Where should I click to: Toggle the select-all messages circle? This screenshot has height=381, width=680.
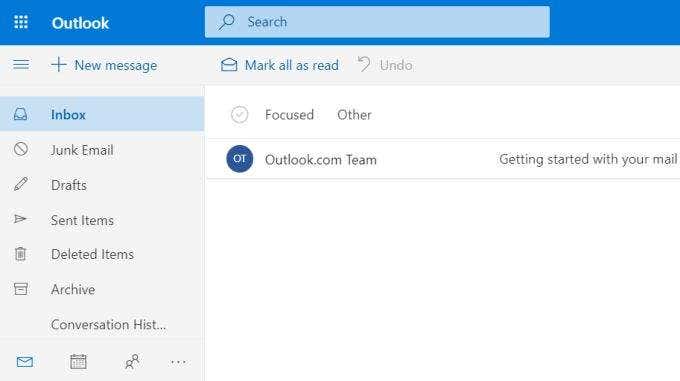click(239, 114)
